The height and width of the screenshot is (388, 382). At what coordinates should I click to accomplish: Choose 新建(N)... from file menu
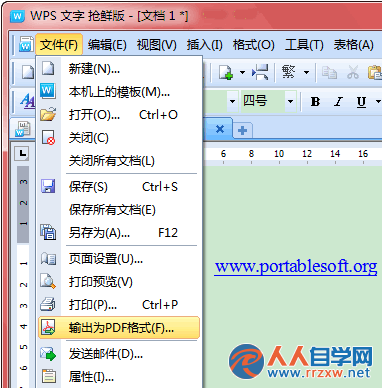click(x=119, y=69)
